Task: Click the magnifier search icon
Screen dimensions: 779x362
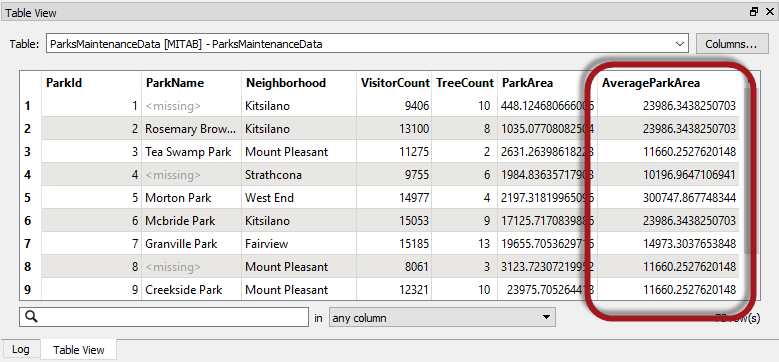Action: pos(31,317)
